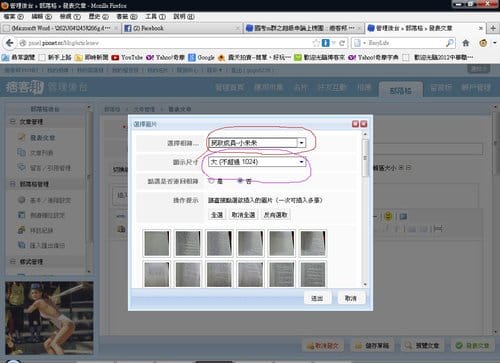
Task: Click the search magnifier in EasyLife box
Action: tap(450, 43)
